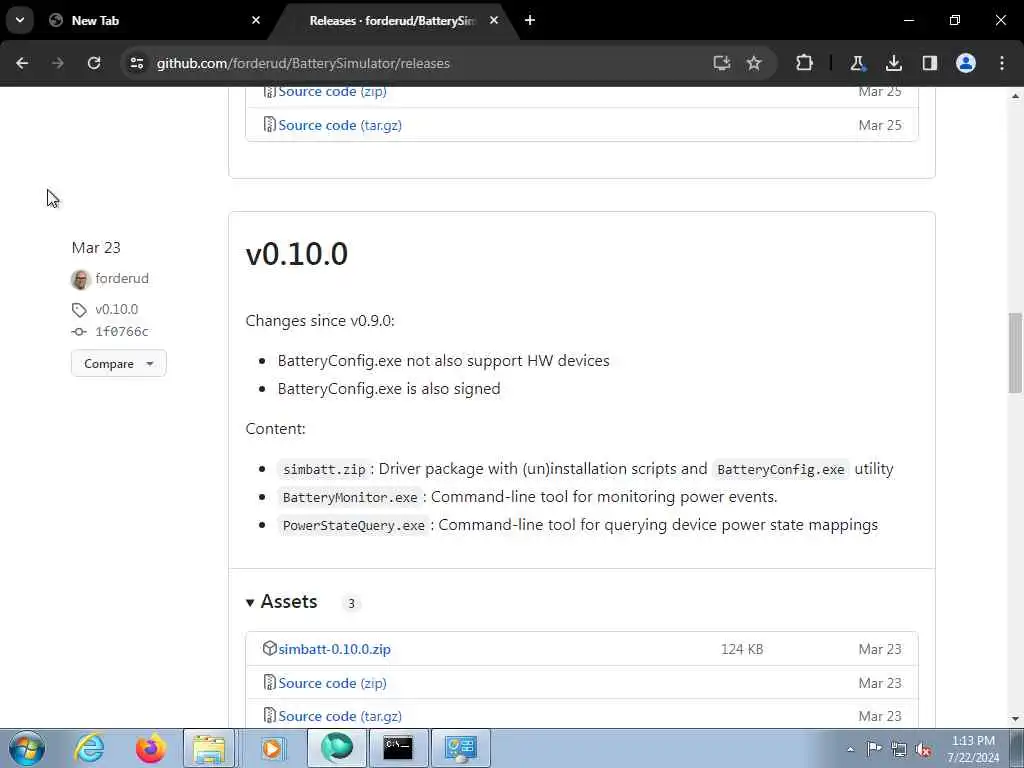Open site information icon in address bar
The height and width of the screenshot is (768, 1024).
(136, 63)
